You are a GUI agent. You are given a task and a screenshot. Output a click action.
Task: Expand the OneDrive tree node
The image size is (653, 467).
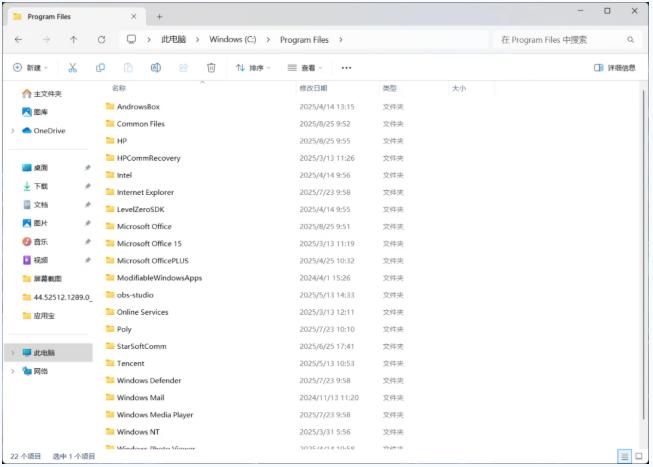coord(12,130)
